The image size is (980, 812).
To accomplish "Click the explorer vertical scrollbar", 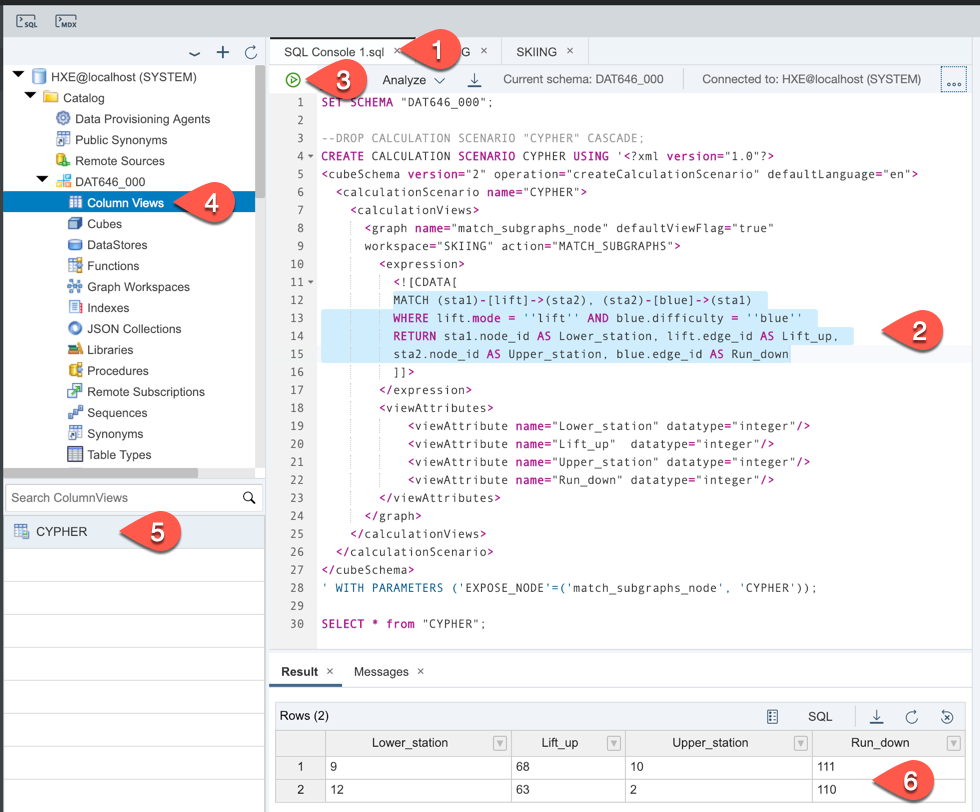I will pyautogui.click(x=260, y=131).
